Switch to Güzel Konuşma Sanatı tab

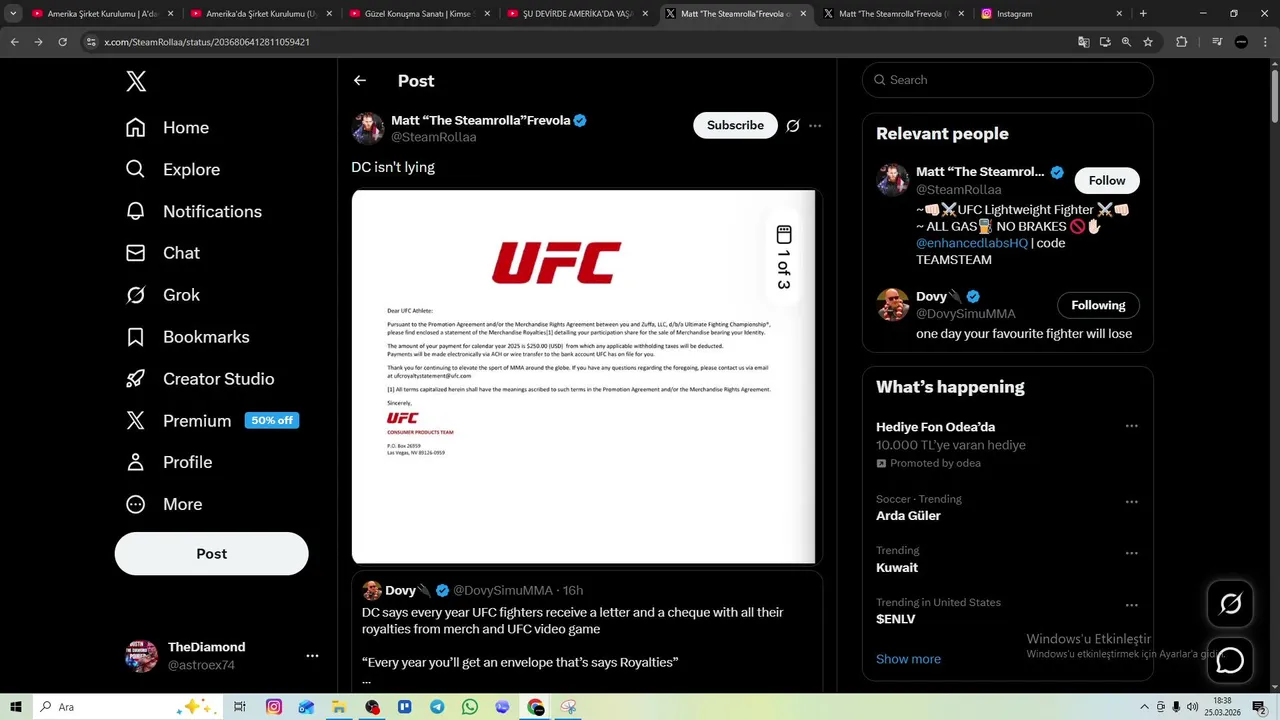coord(420,14)
